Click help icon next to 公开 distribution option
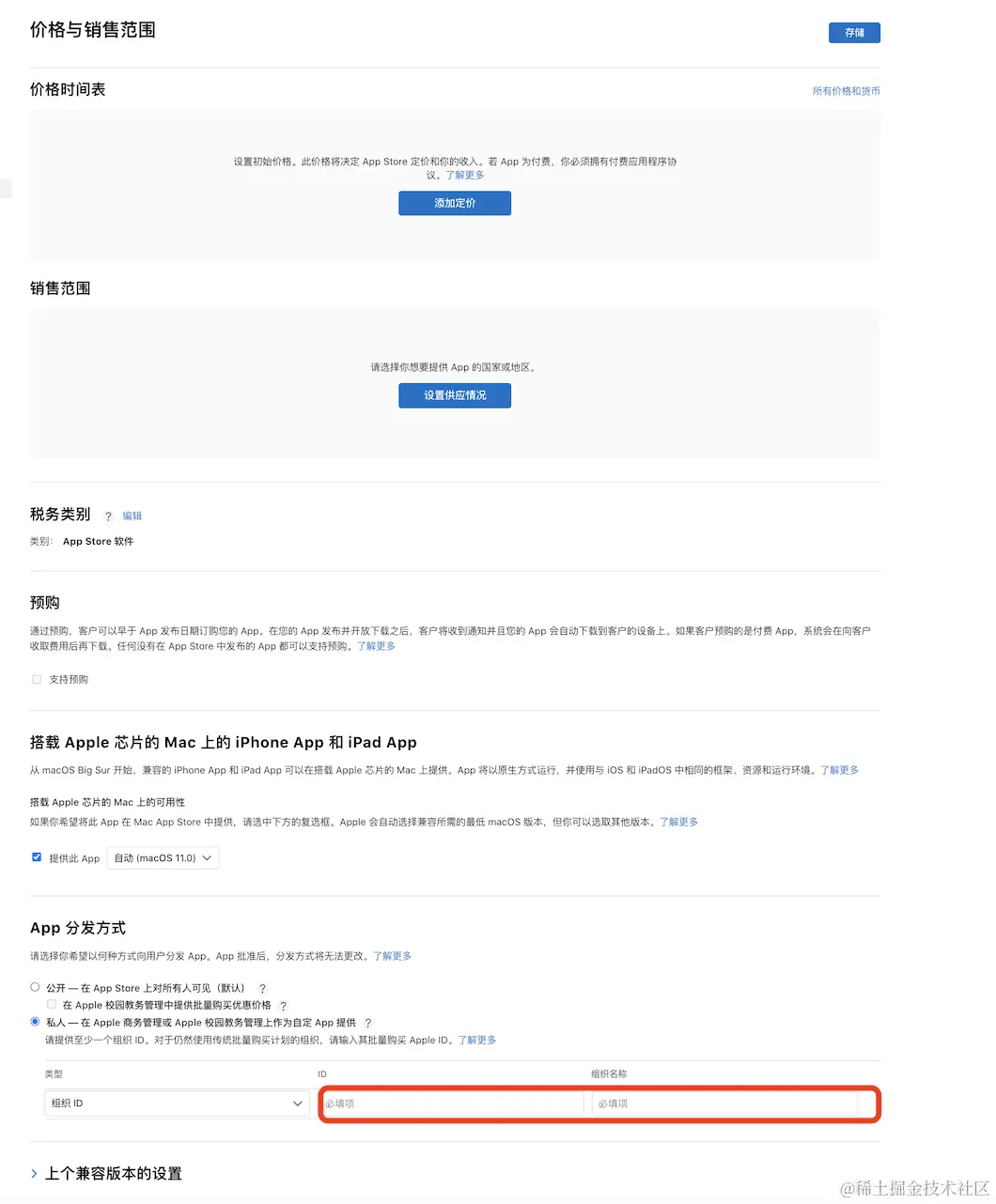This screenshot has height=1204, width=996. [x=262, y=988]
